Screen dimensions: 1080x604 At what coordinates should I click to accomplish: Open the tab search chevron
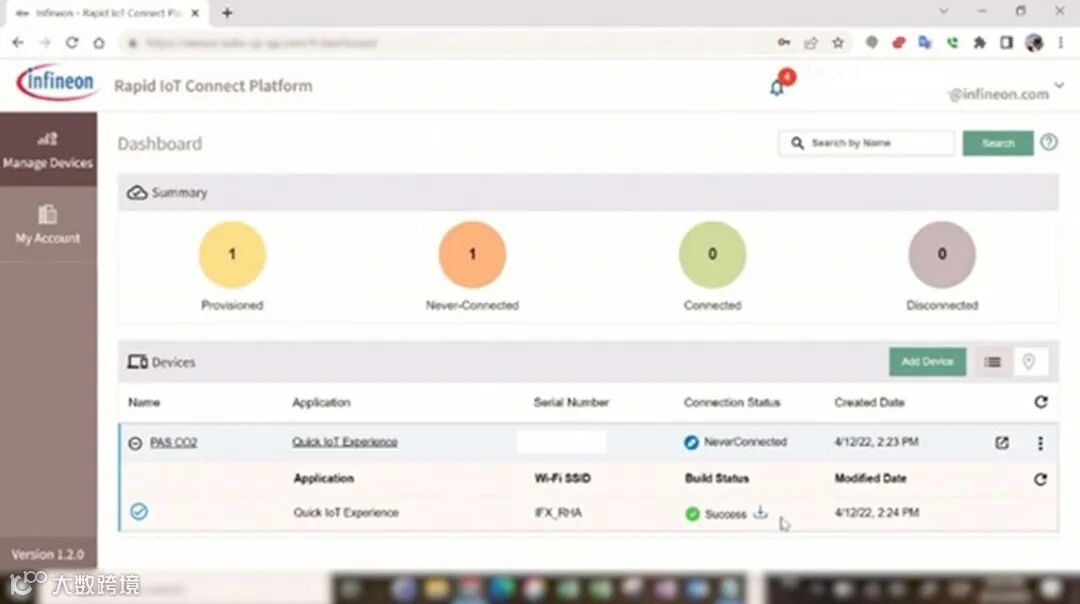944,11
